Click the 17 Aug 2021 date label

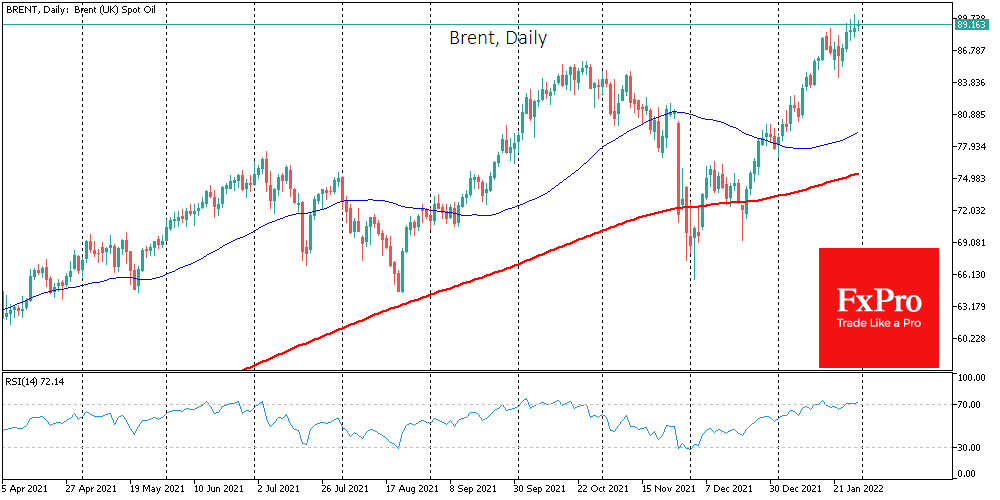click(x=412, y=490)
